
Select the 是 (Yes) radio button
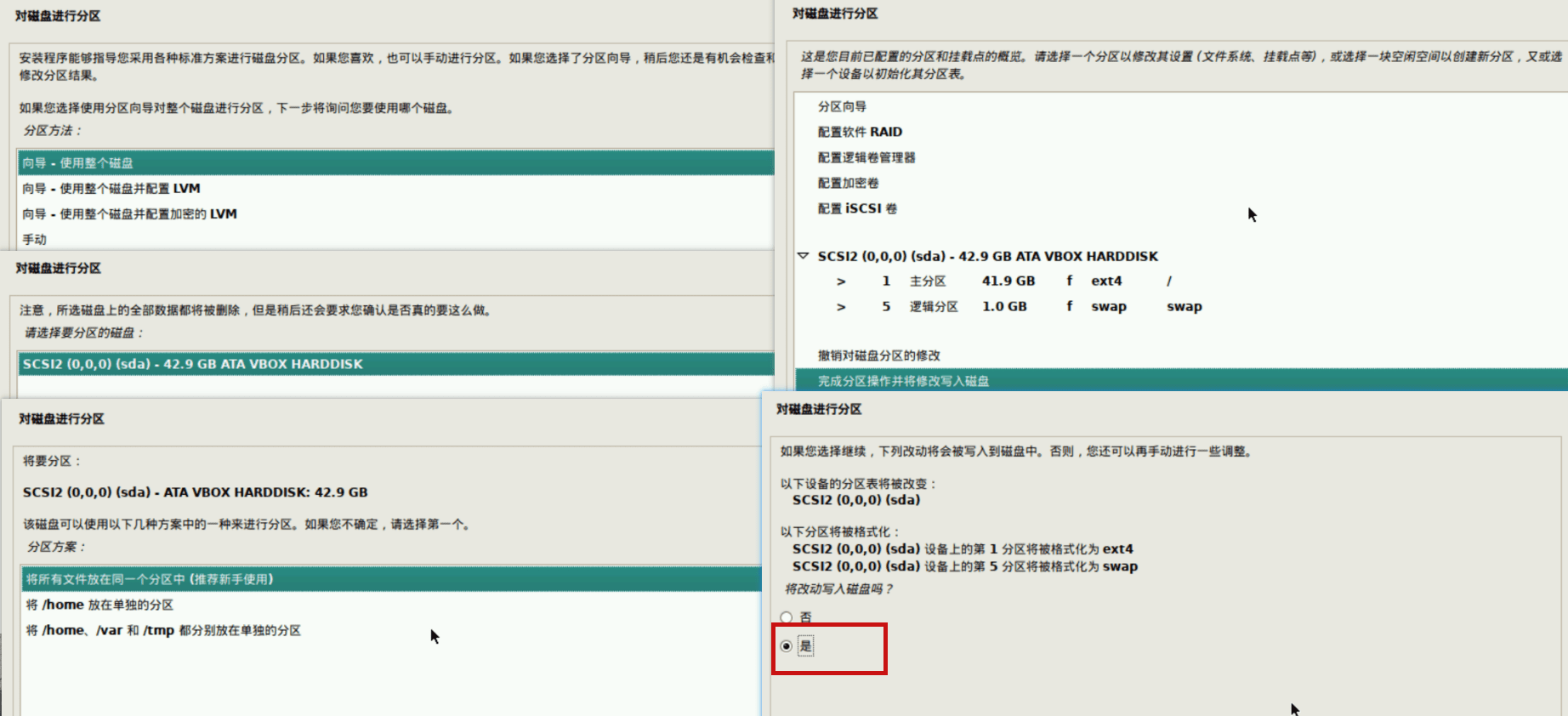pos(787,646)
